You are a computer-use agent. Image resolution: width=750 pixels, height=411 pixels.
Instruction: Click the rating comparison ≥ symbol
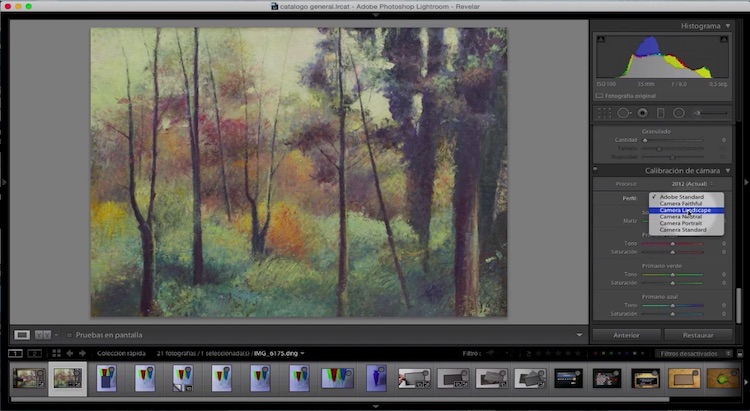point(529,354)
